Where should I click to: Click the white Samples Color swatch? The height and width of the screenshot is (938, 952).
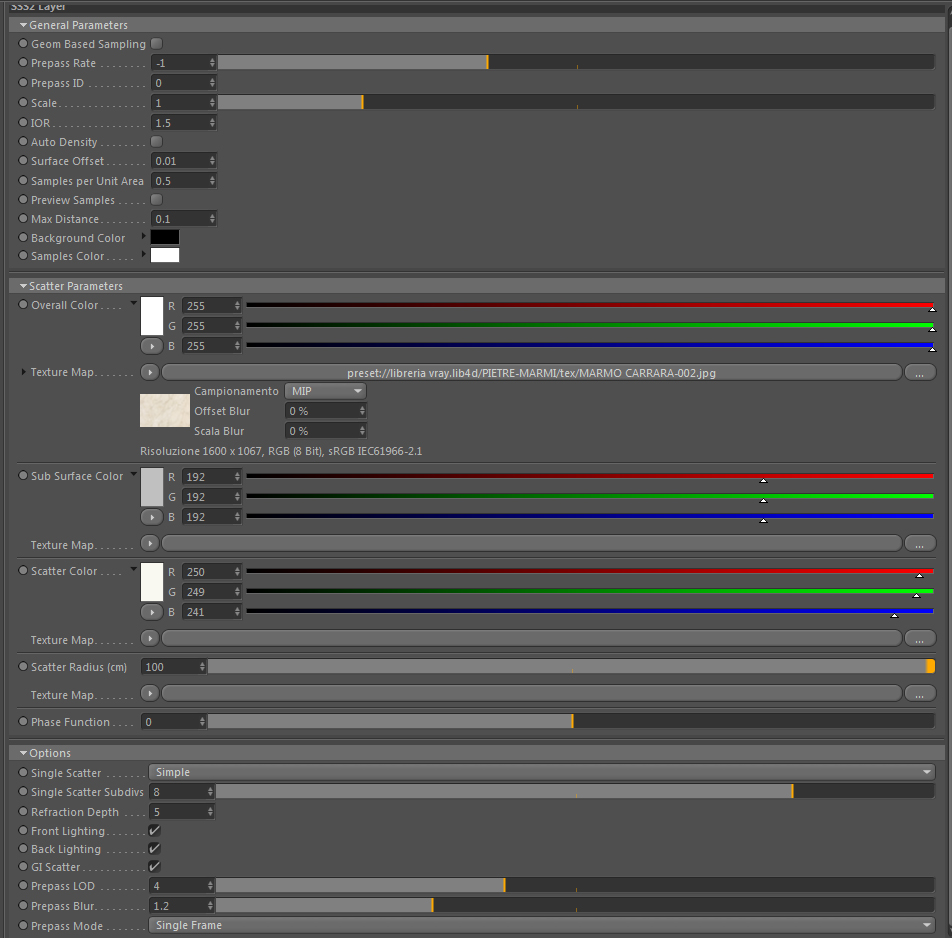[x=165, y=255]
